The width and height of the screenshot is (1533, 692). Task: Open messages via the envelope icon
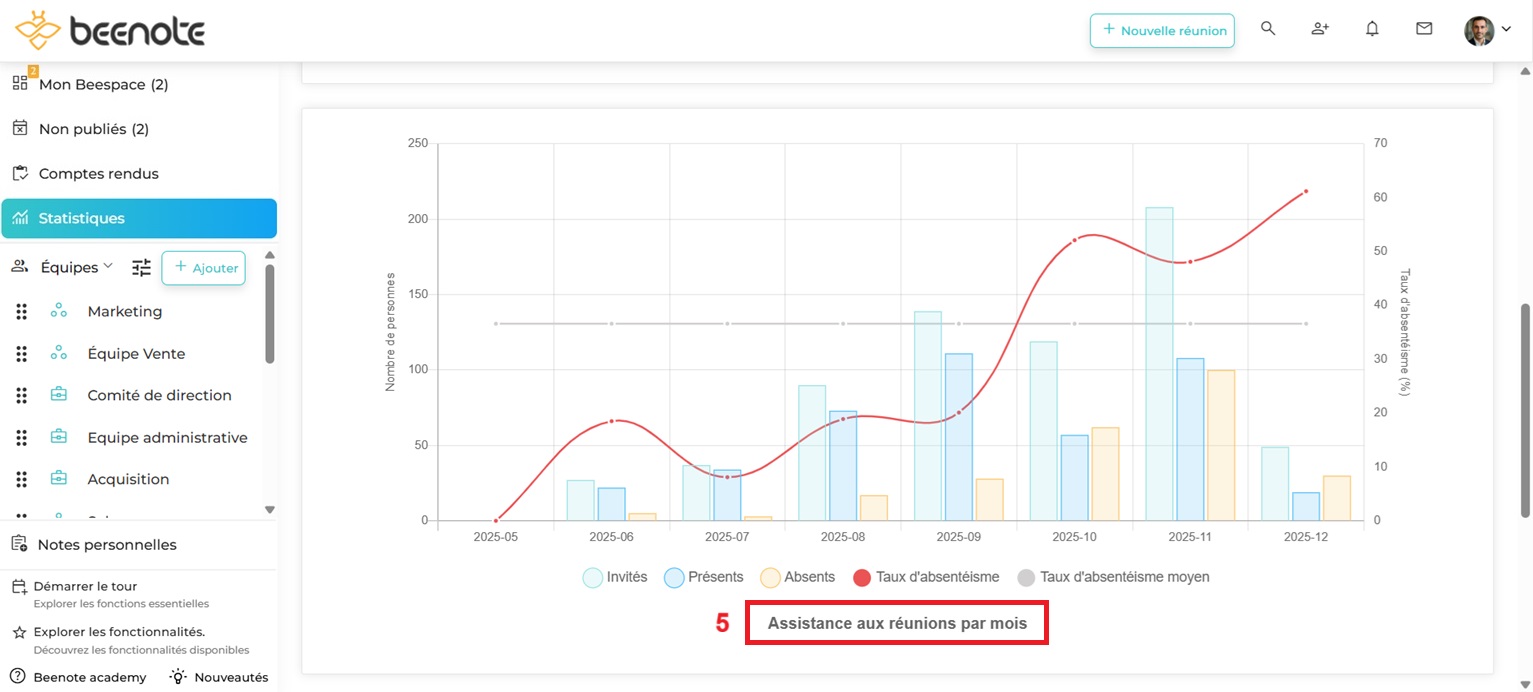(1424, 29)
